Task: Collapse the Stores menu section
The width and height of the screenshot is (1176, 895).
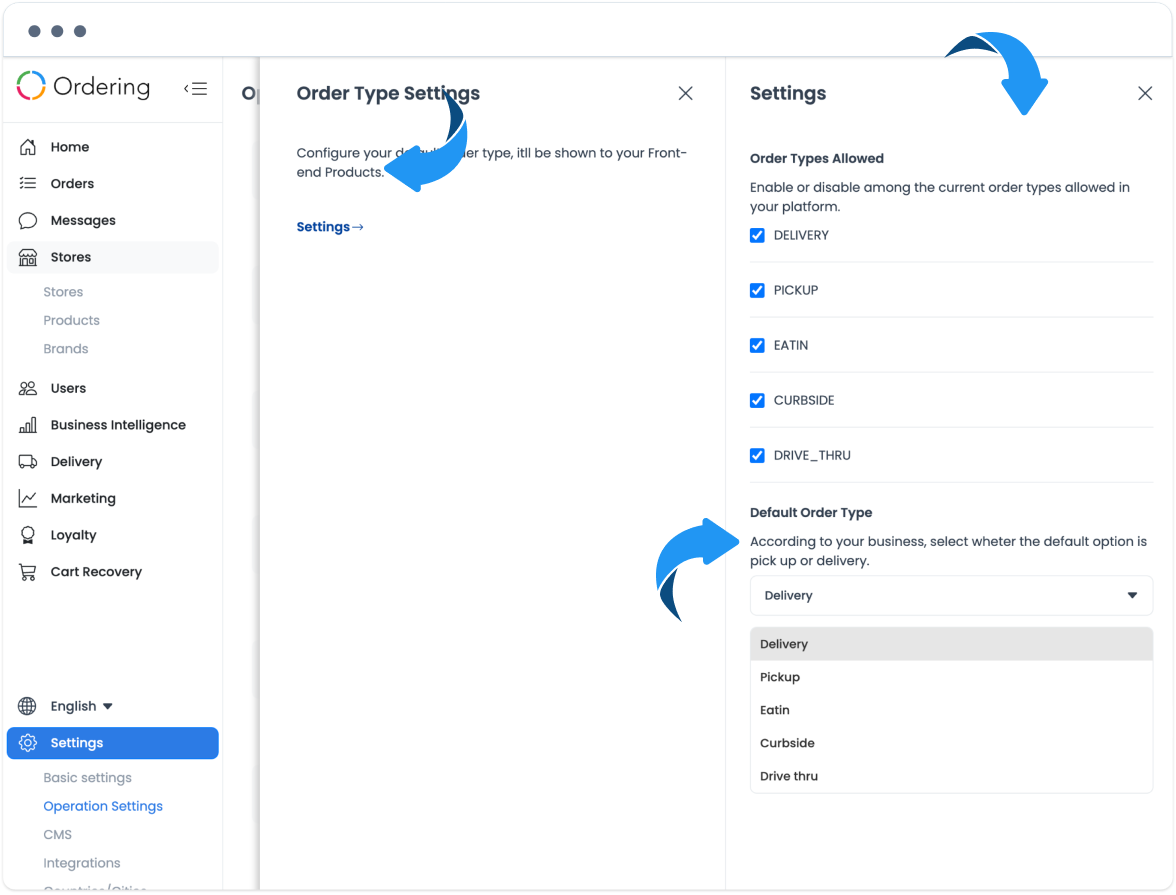Action: pos(112,257)
